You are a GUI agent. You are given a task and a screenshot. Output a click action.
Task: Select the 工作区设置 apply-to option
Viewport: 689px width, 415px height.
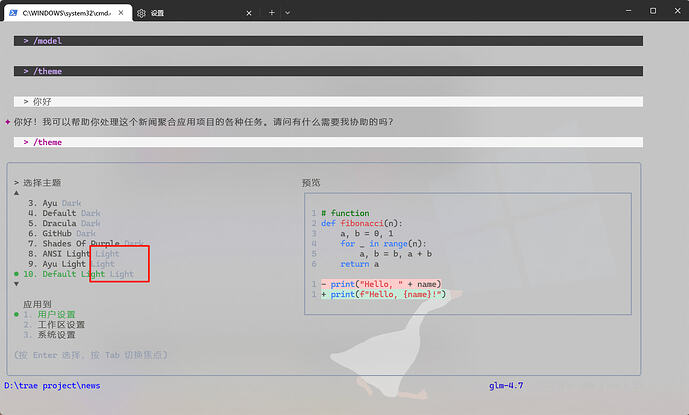coord(60,325)
